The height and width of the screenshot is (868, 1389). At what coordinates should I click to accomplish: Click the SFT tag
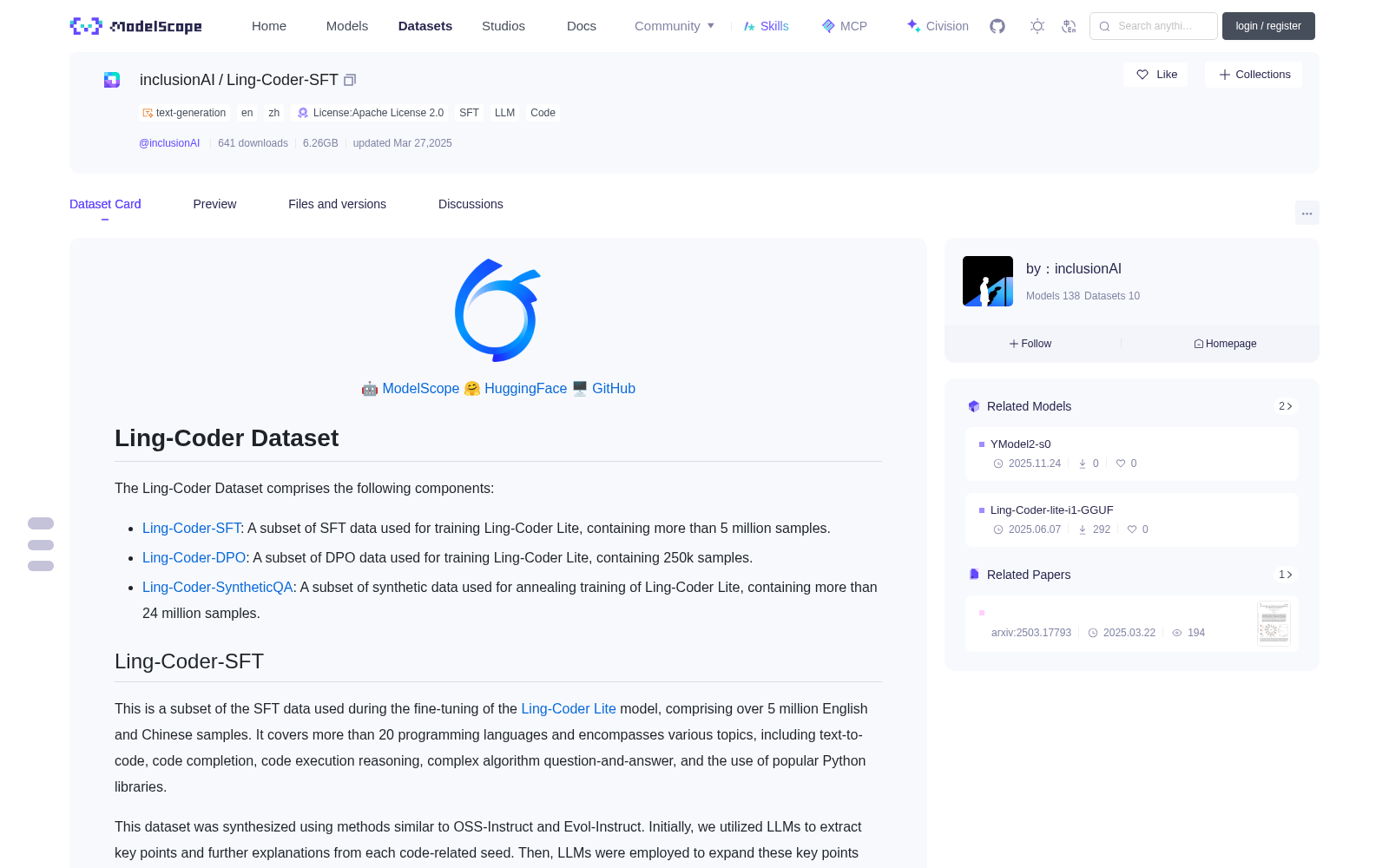point(469,113)
